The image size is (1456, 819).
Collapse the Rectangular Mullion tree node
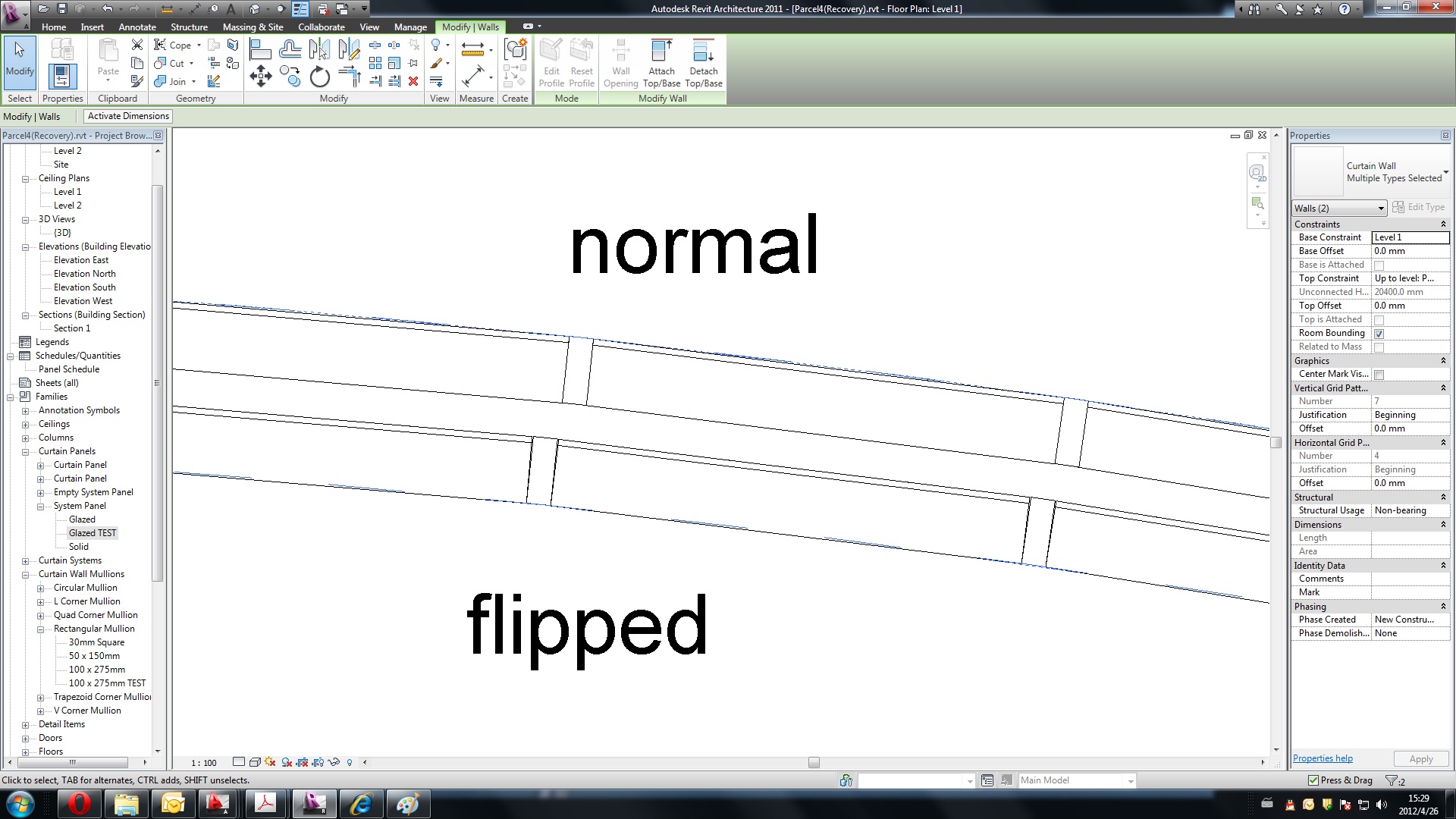pyautogui.click(x=40, y=629)
